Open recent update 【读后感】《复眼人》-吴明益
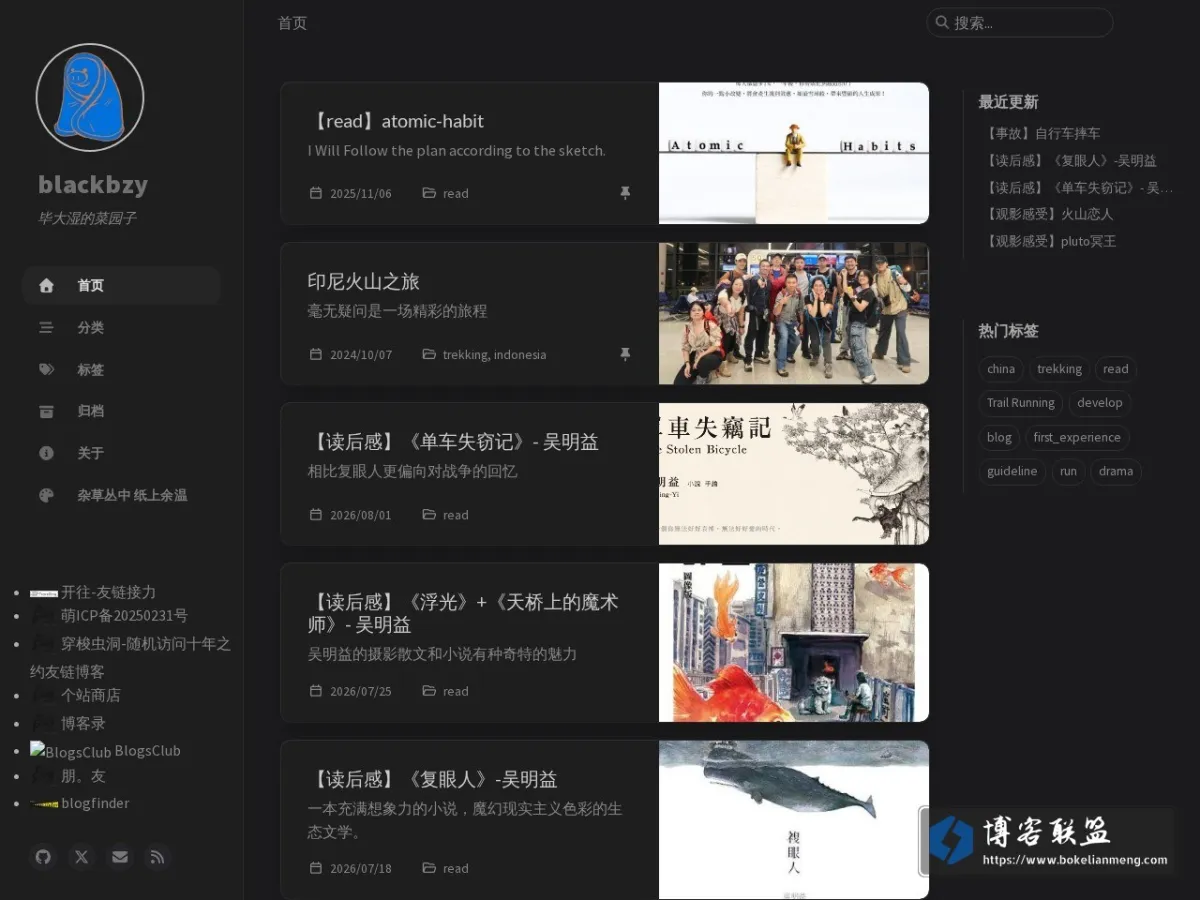This screenshot has height=900, width=1200. point(1070,160)
